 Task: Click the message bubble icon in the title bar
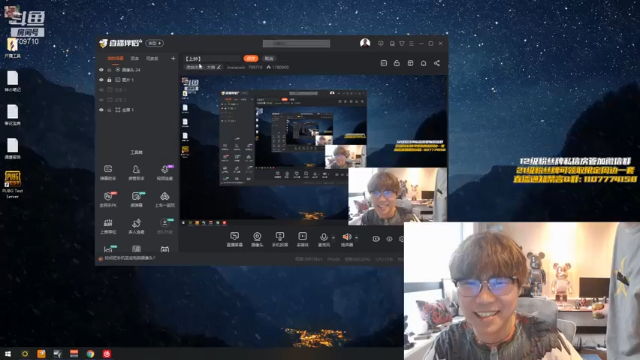point(381,43)
